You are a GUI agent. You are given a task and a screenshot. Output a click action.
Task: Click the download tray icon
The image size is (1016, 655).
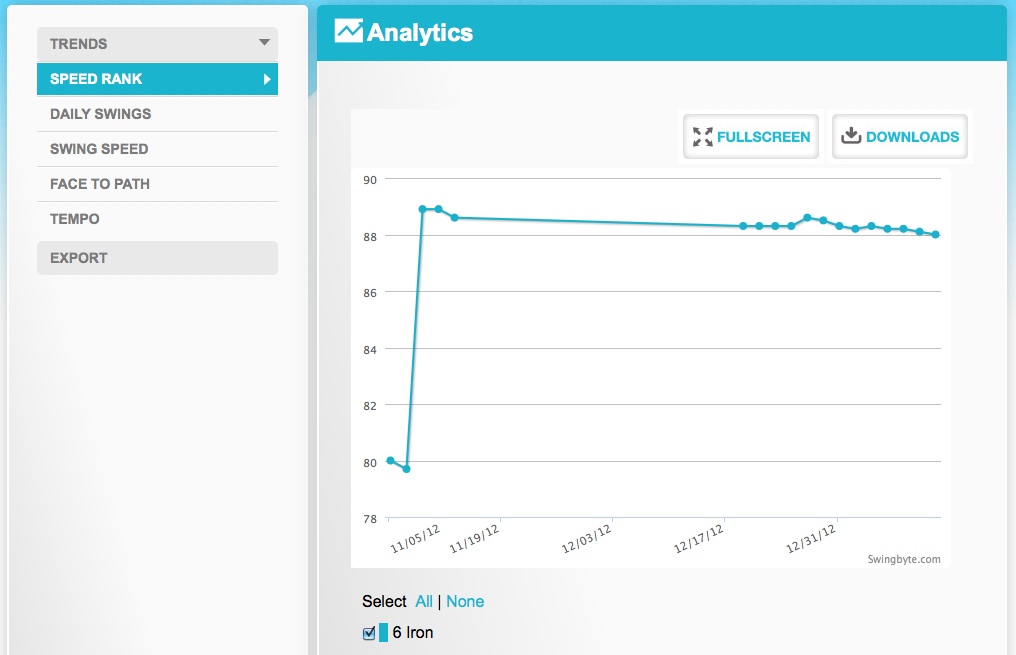point(851,135)
